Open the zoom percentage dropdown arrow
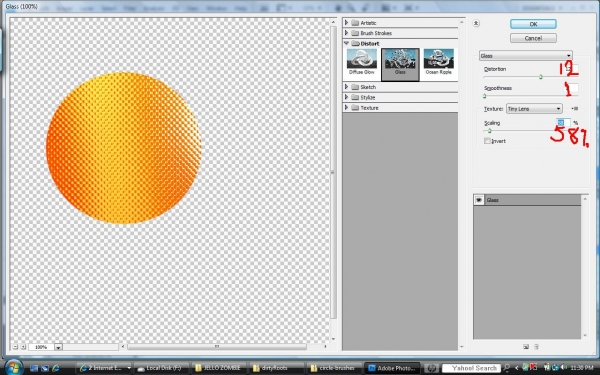The height and width of the screenshot is (375, 600). click(58, 347)
